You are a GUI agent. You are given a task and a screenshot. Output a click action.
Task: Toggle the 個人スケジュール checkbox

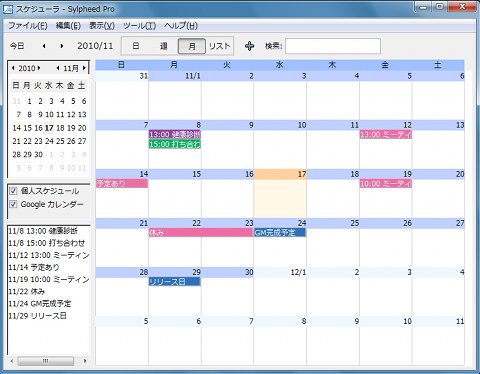coord(13,191)
